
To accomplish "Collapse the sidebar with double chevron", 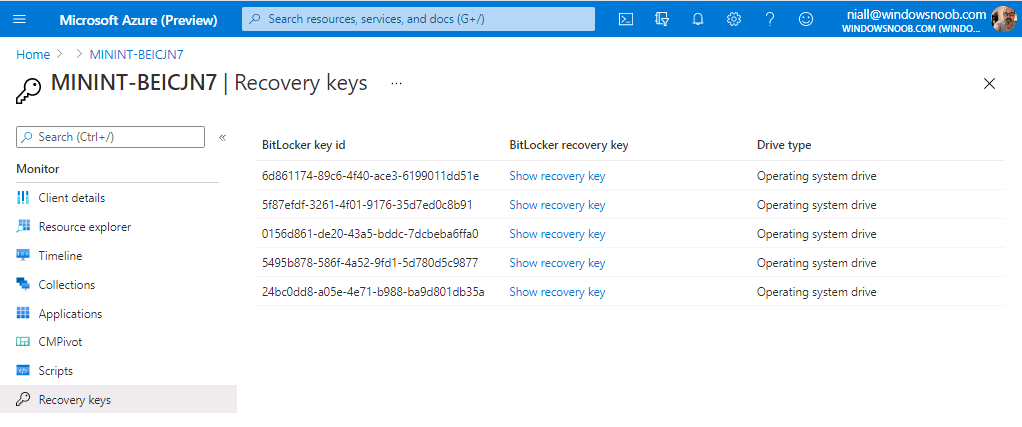I will 222,137.
